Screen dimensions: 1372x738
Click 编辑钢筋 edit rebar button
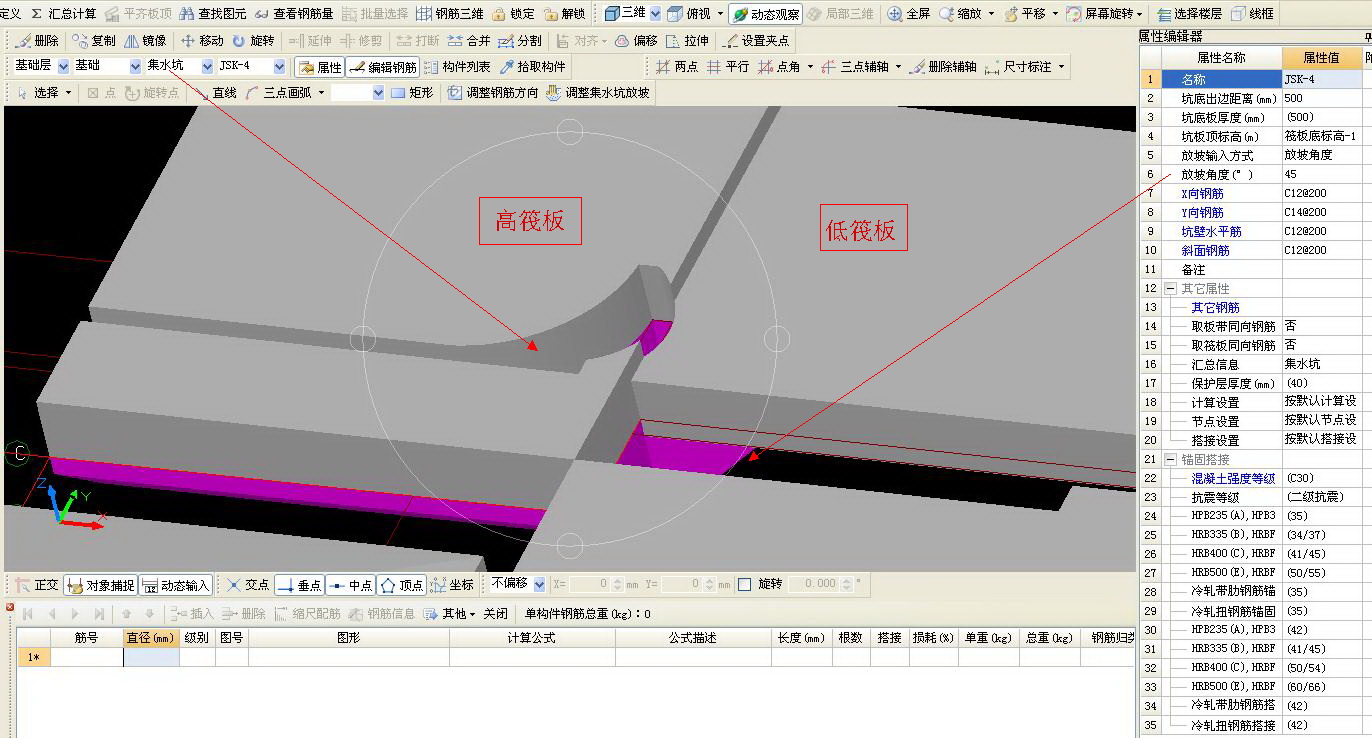383,67
